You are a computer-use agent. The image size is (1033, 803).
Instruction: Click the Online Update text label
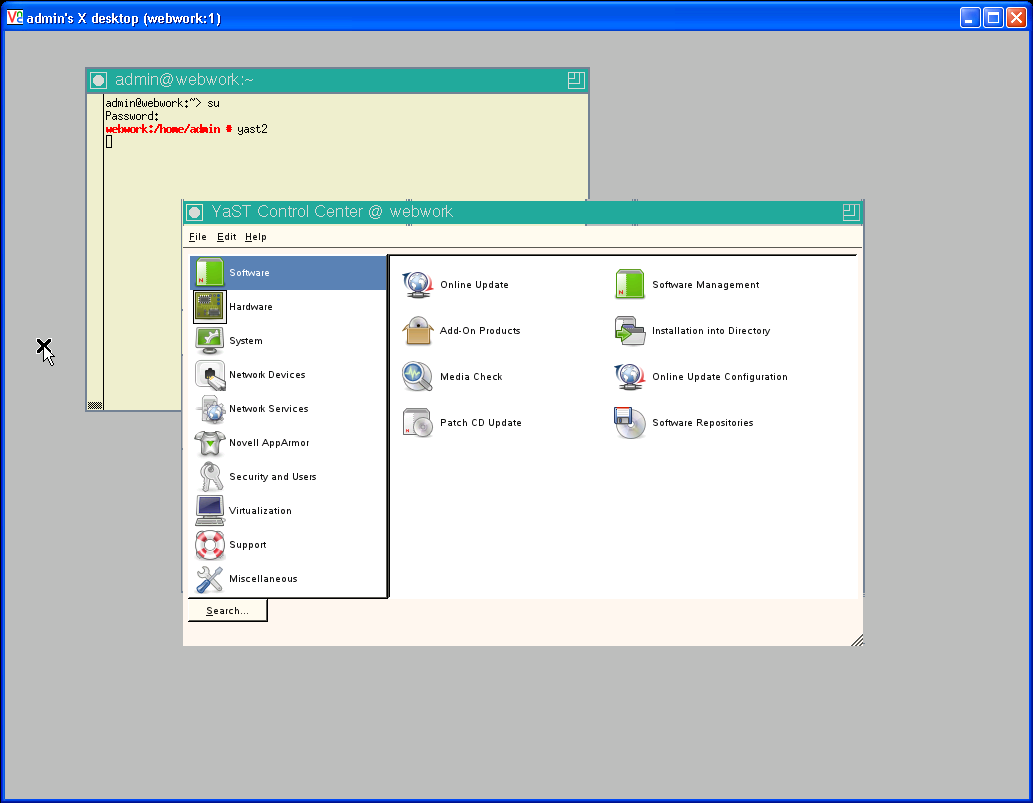click(474, 285)
